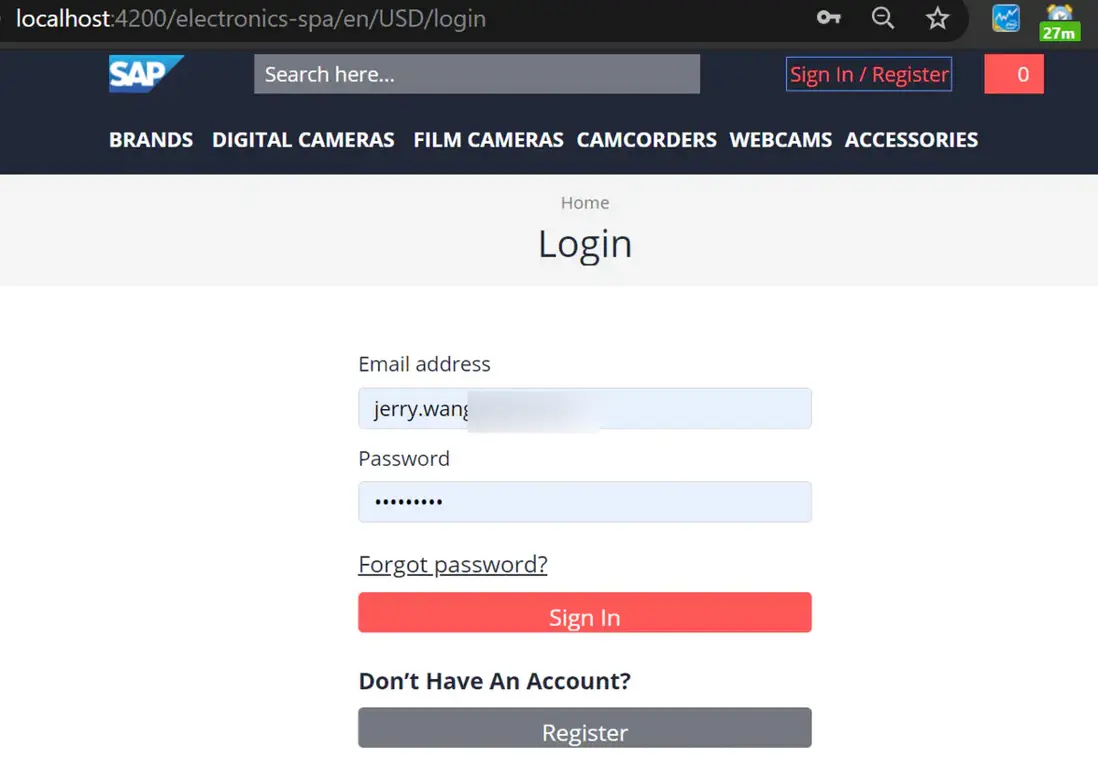The image size is (1098, 777).
Task: Click the Password input field
Action: (x=585, y=502)
